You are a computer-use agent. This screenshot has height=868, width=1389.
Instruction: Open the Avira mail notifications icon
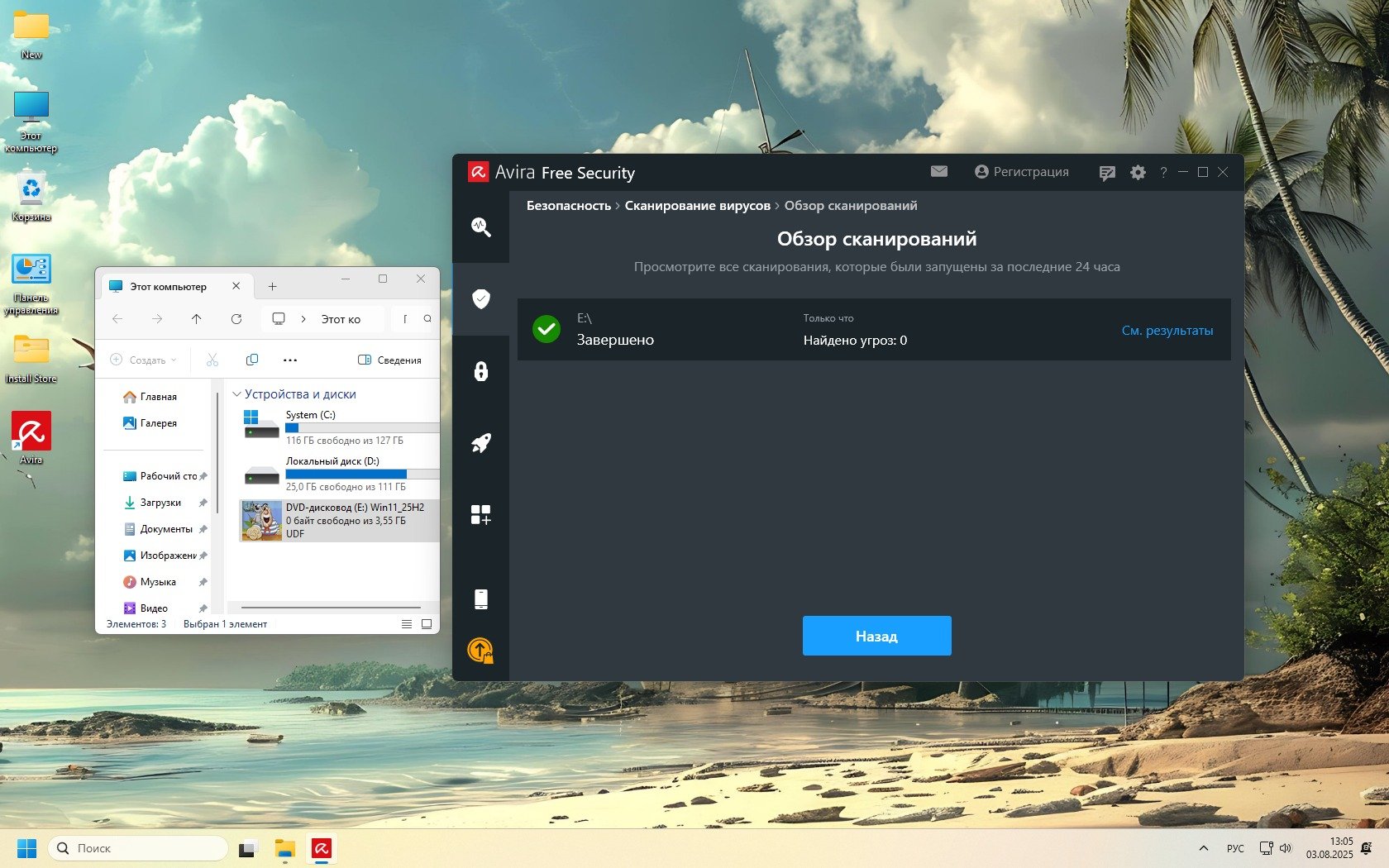[x=938, y=171]
